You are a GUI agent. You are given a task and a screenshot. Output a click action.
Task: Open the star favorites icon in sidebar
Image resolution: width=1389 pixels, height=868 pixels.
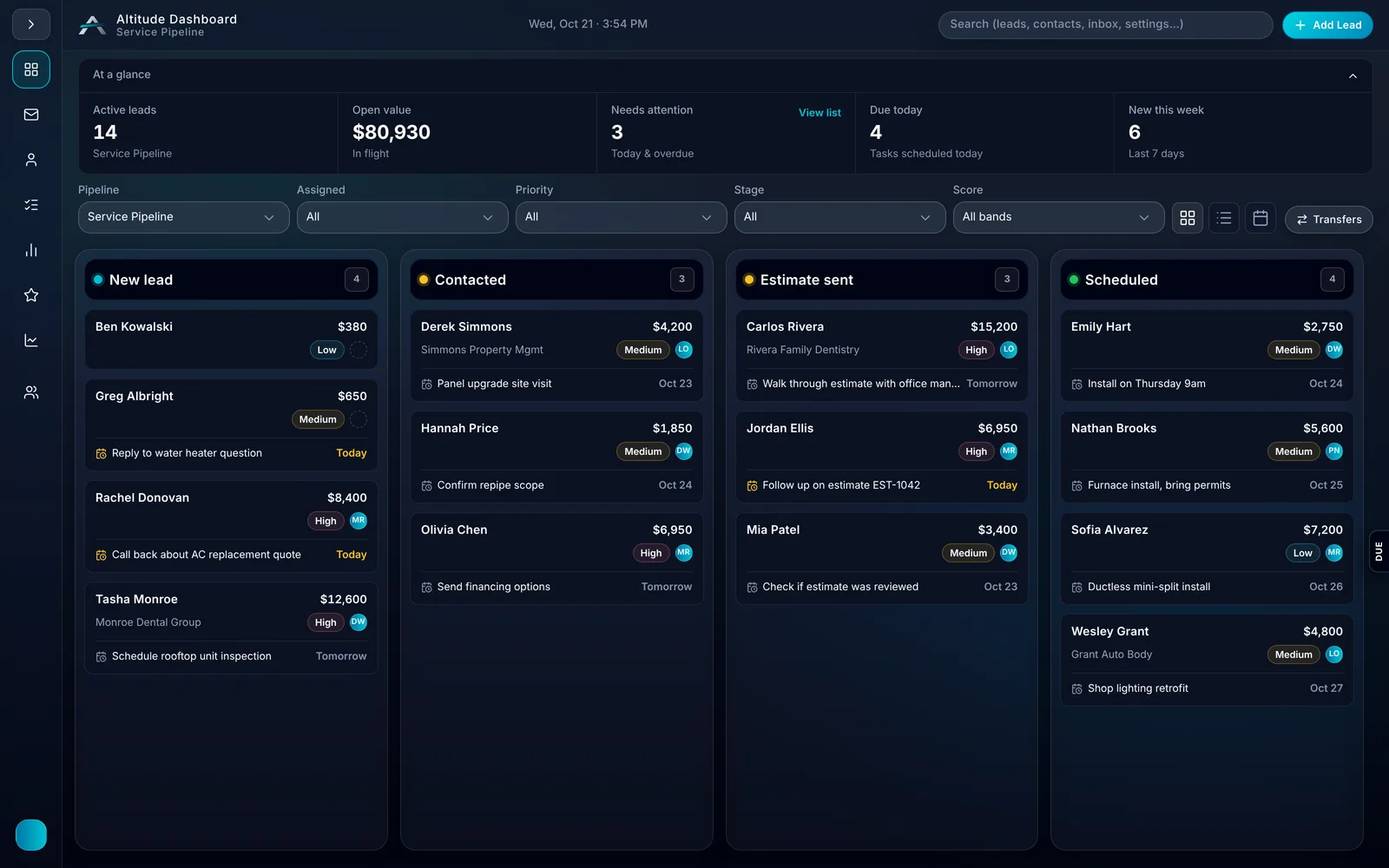click(31, 295)
